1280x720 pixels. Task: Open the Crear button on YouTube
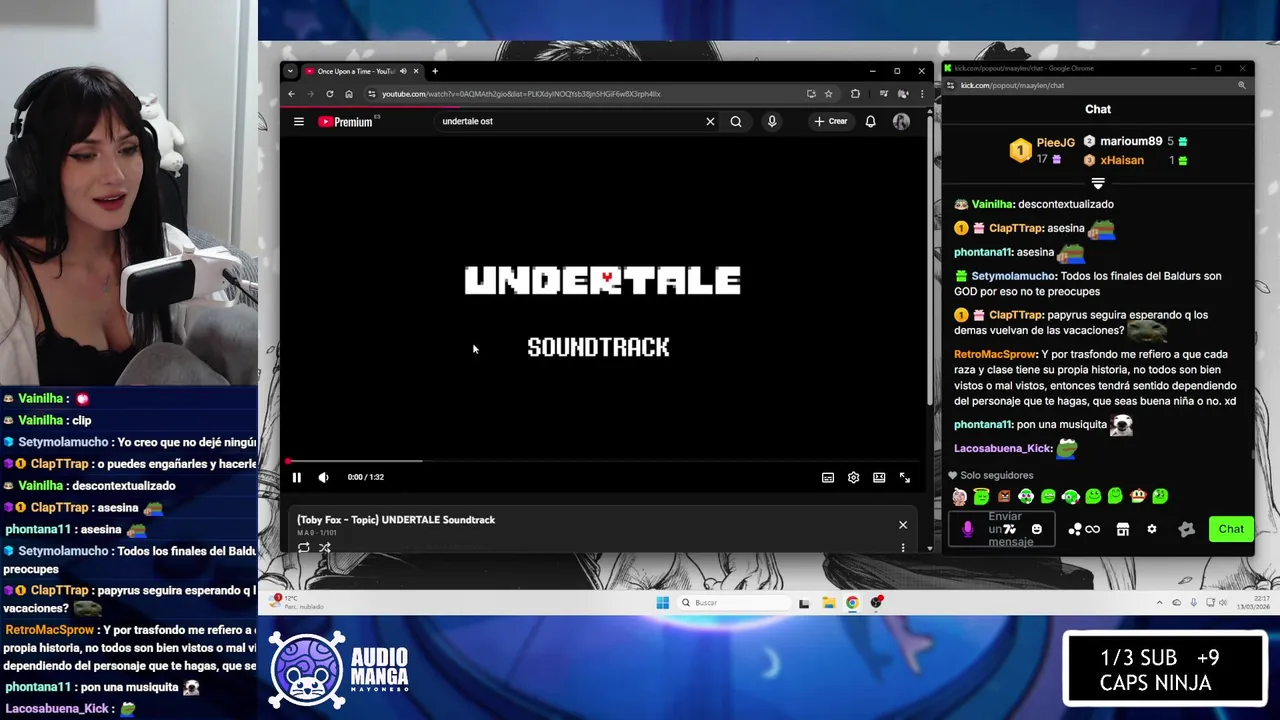[831, 122]
